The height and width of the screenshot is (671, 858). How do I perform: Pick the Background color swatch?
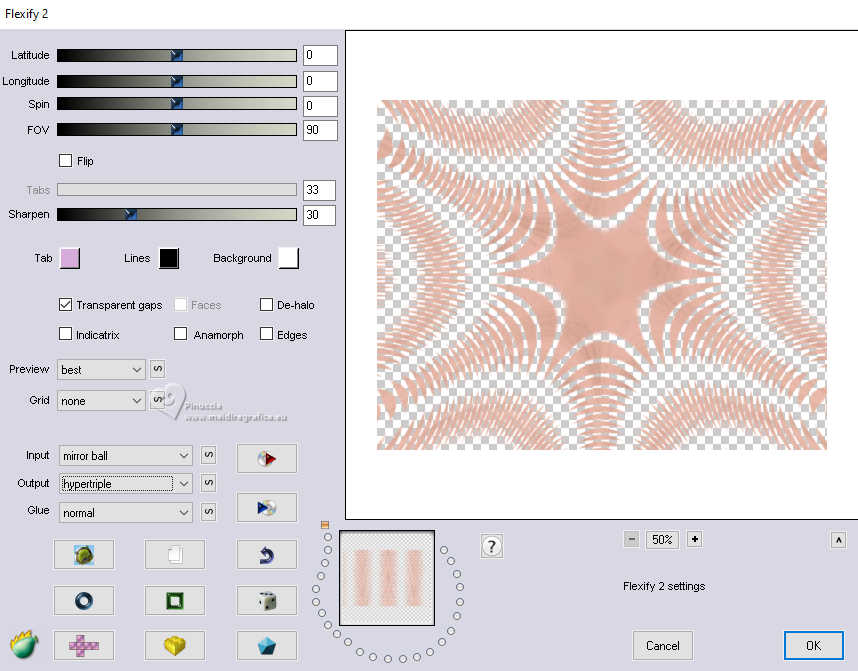tap(288, 258)
